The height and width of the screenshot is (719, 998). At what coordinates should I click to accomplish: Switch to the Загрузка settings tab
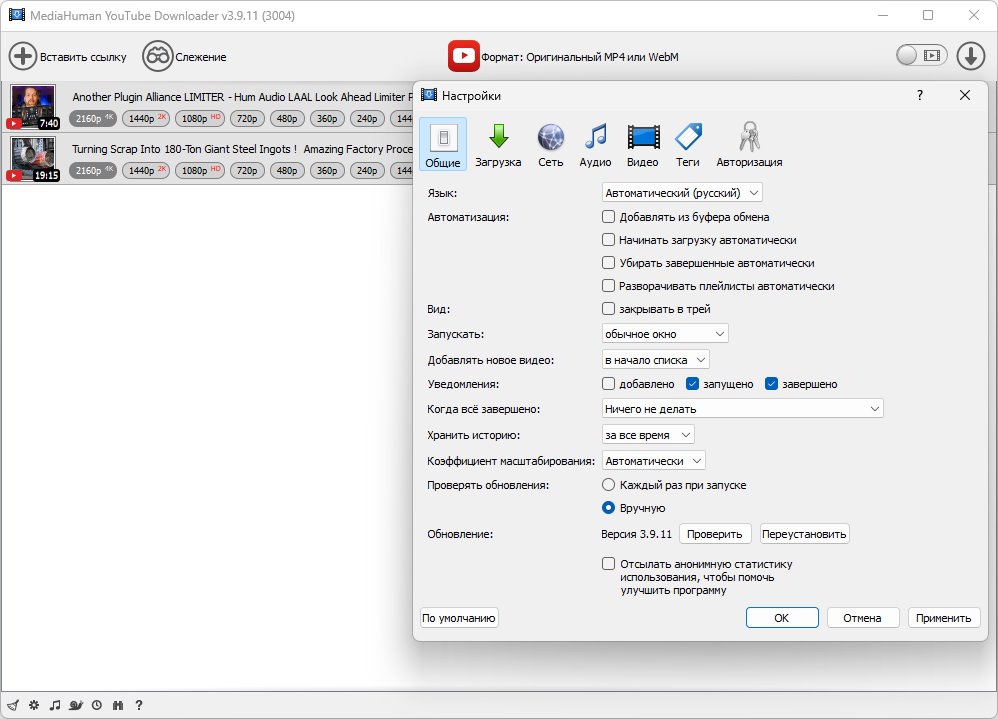click(x=498, y=144)
